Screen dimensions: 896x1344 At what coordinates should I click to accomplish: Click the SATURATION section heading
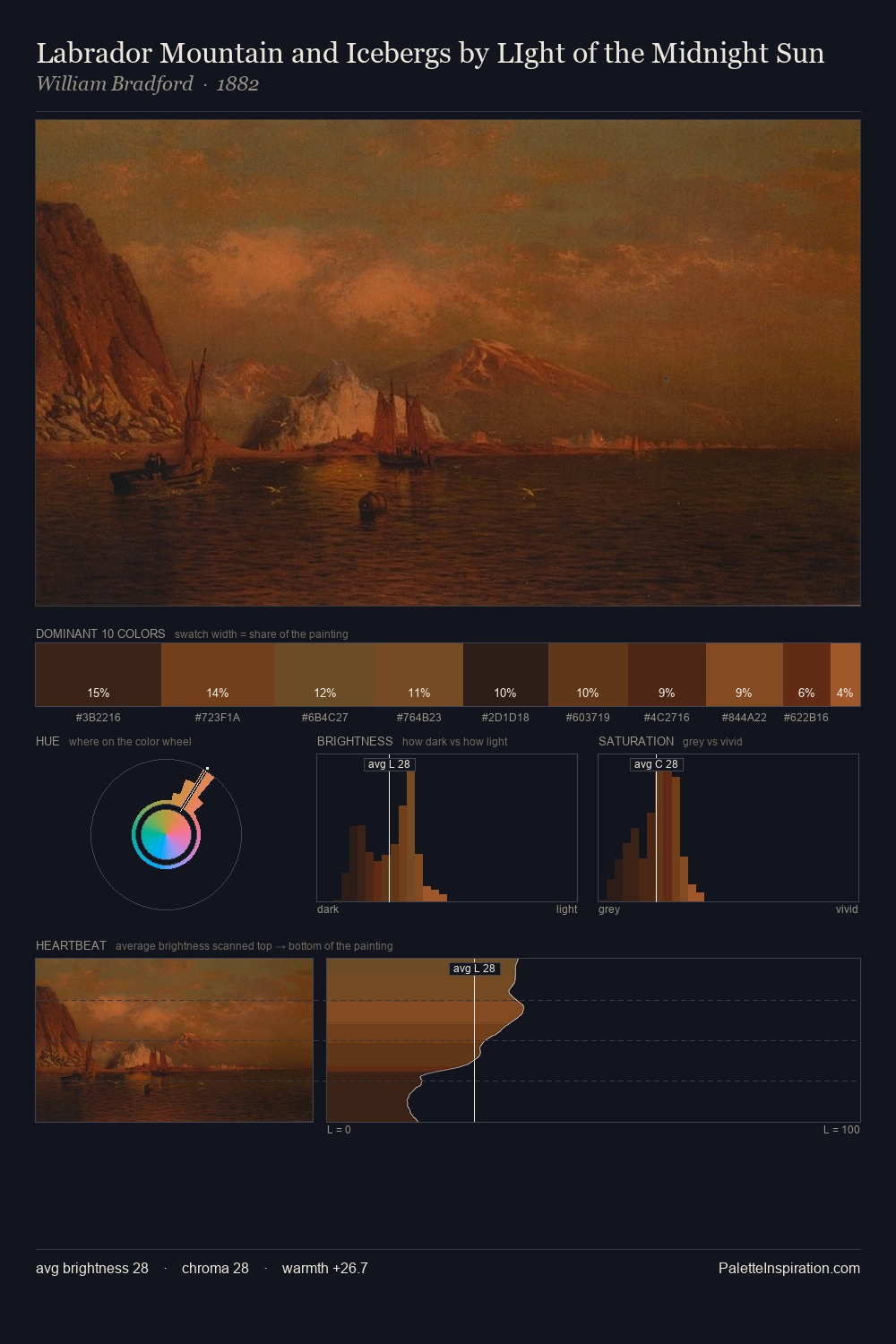point(636,741)
